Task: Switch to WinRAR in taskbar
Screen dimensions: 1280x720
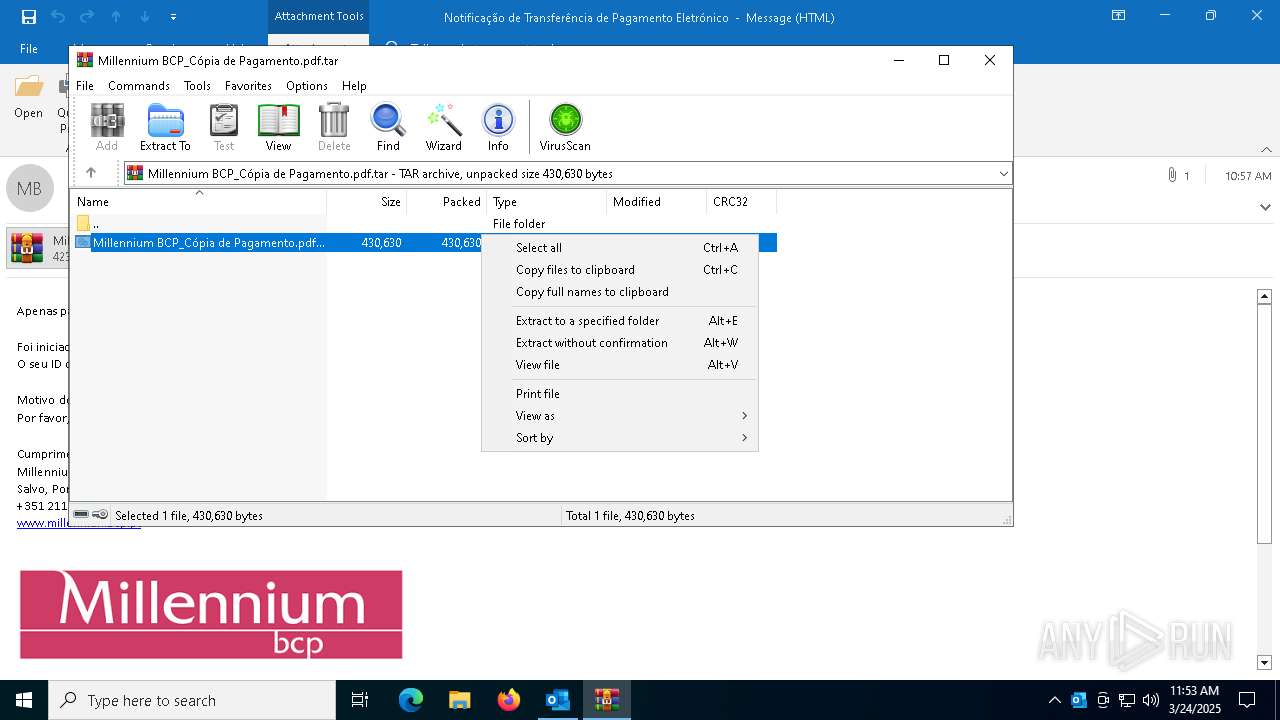Action: point(606,700)
